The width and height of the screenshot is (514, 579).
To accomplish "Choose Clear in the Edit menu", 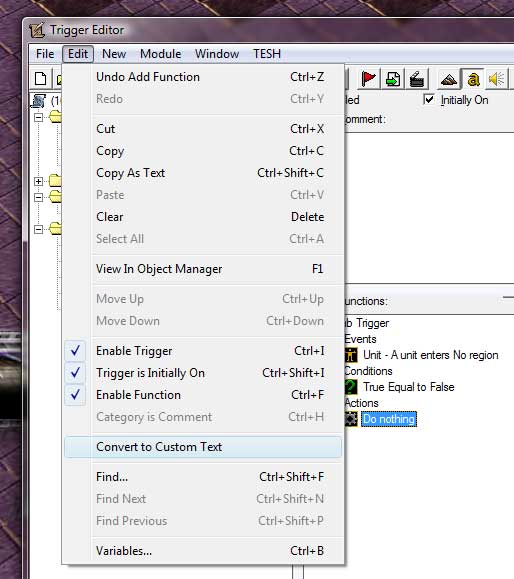I will pos(202,217).
